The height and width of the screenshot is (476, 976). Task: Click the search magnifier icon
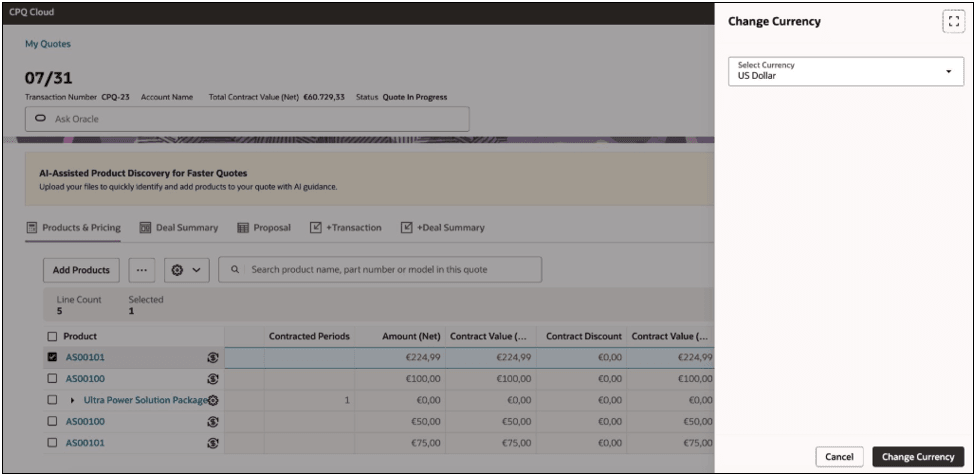(235, 269)
